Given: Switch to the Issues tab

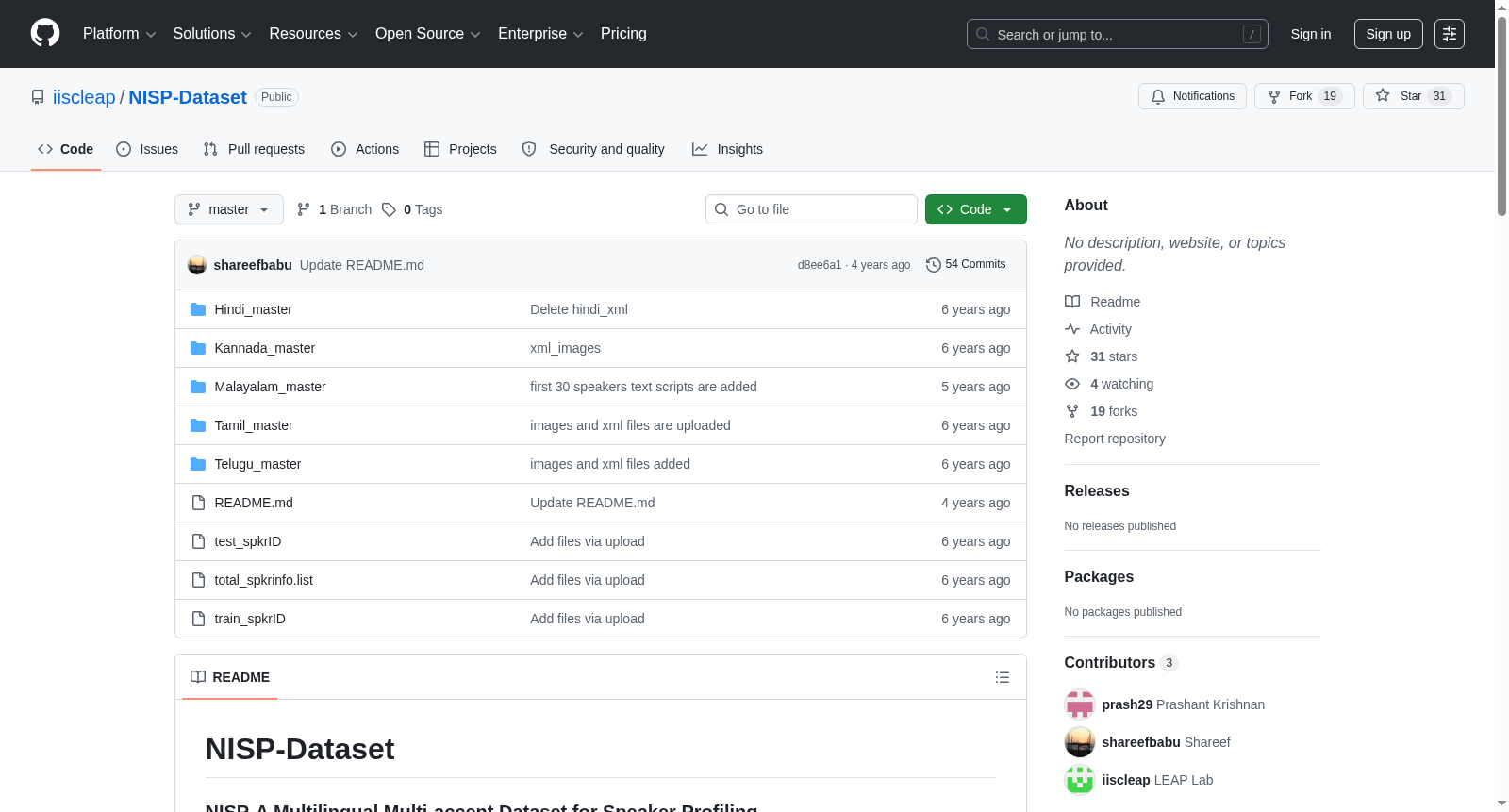Looking at the screenshot, I should (x=147, y=149).
